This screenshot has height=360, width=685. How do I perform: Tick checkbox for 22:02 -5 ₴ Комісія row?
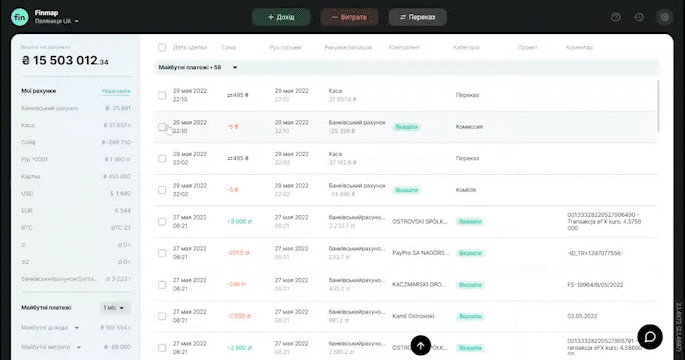pos(162,190)
